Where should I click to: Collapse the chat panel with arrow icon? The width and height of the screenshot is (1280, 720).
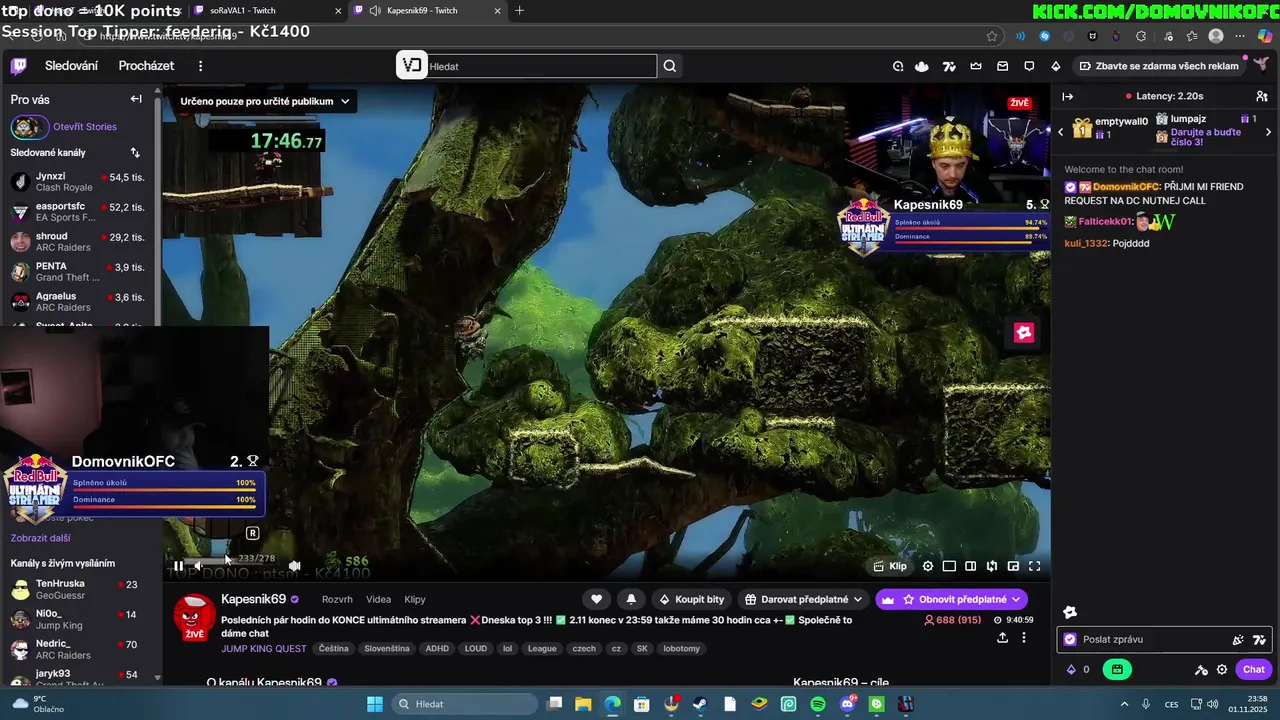point(1067,97)
